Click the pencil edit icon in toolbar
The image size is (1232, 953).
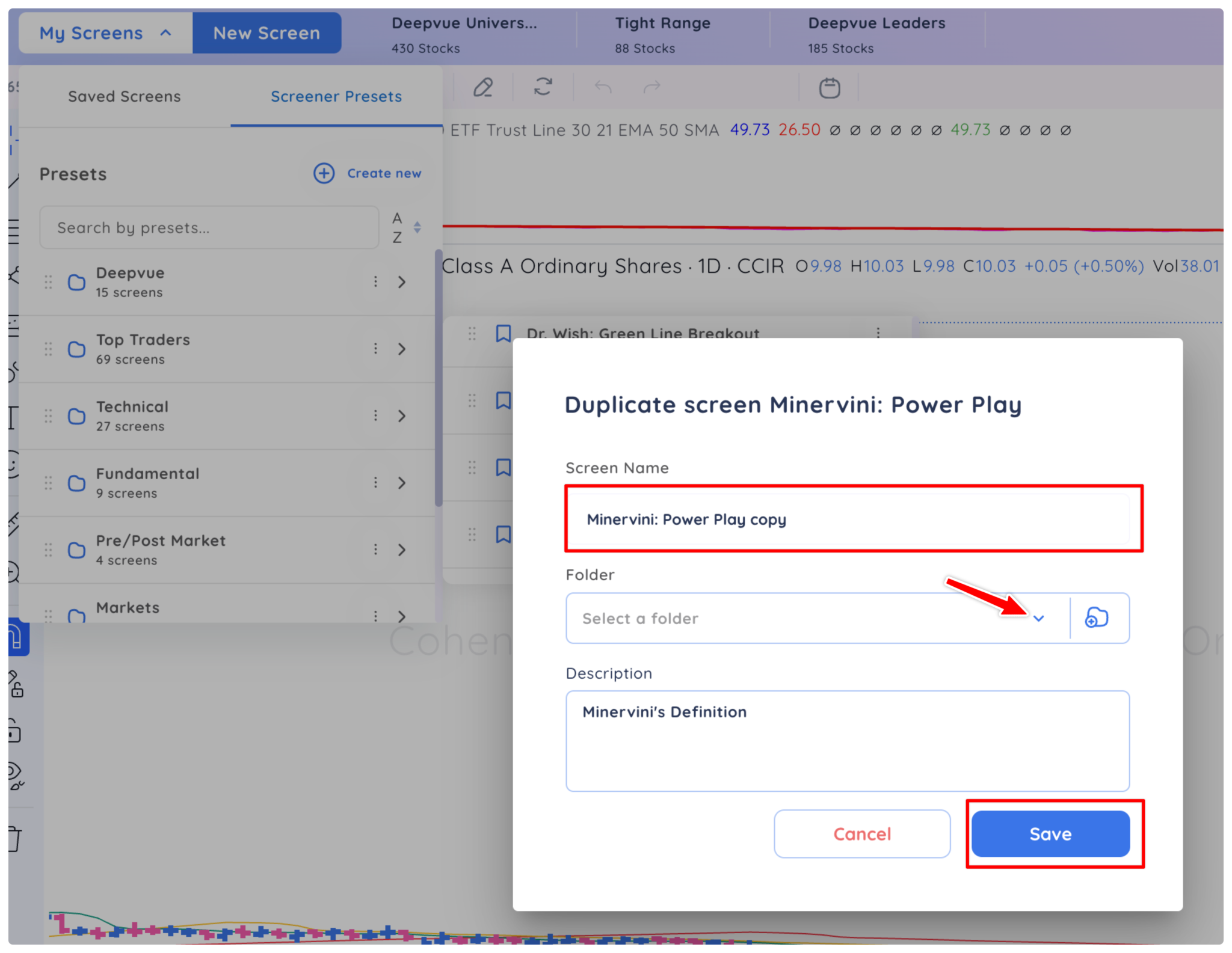[482, 88]
